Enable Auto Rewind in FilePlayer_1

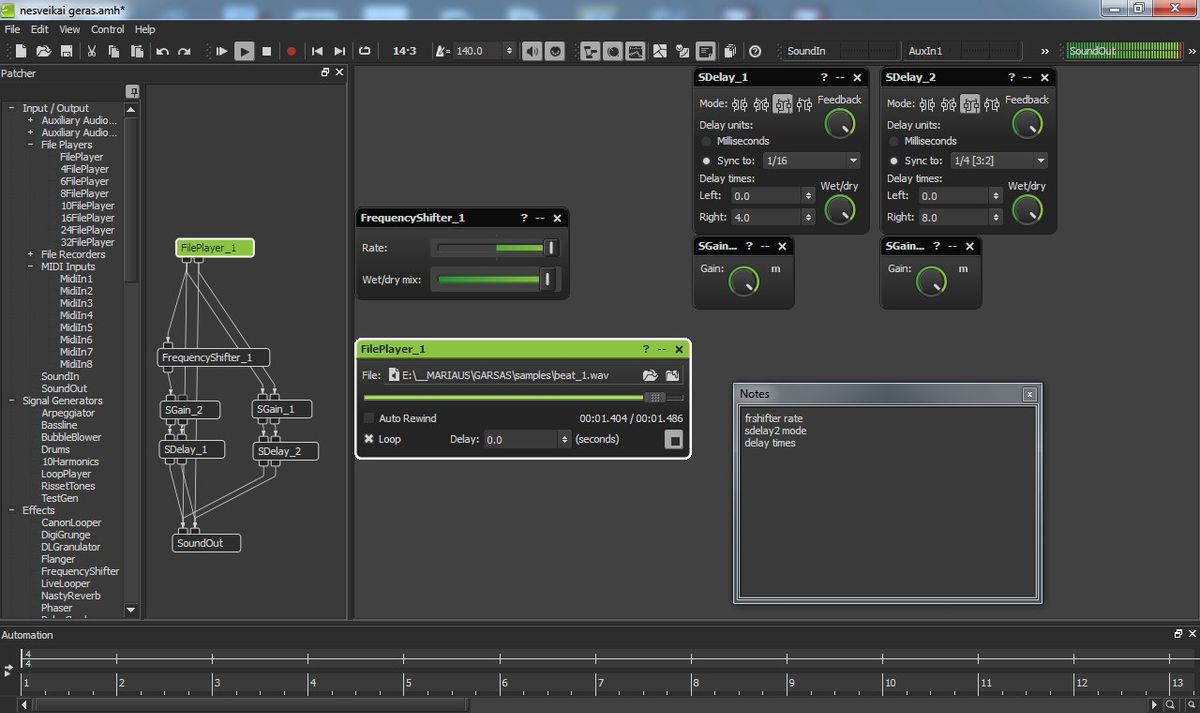point(368,418)
